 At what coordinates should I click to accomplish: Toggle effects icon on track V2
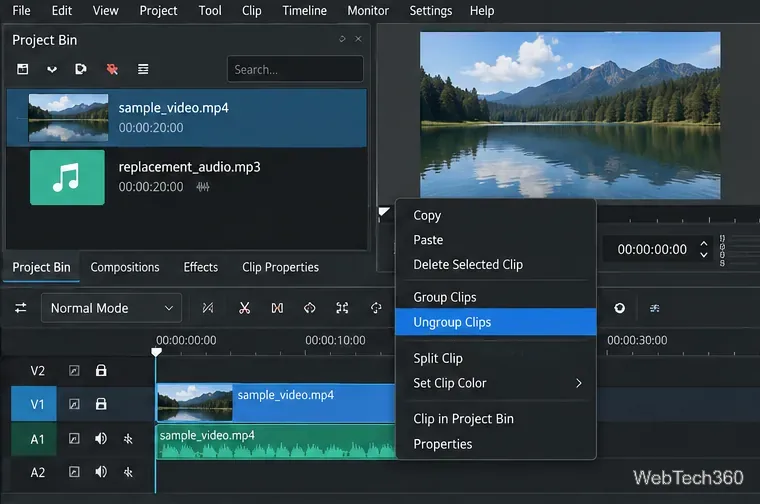click(x=74, y=371)
